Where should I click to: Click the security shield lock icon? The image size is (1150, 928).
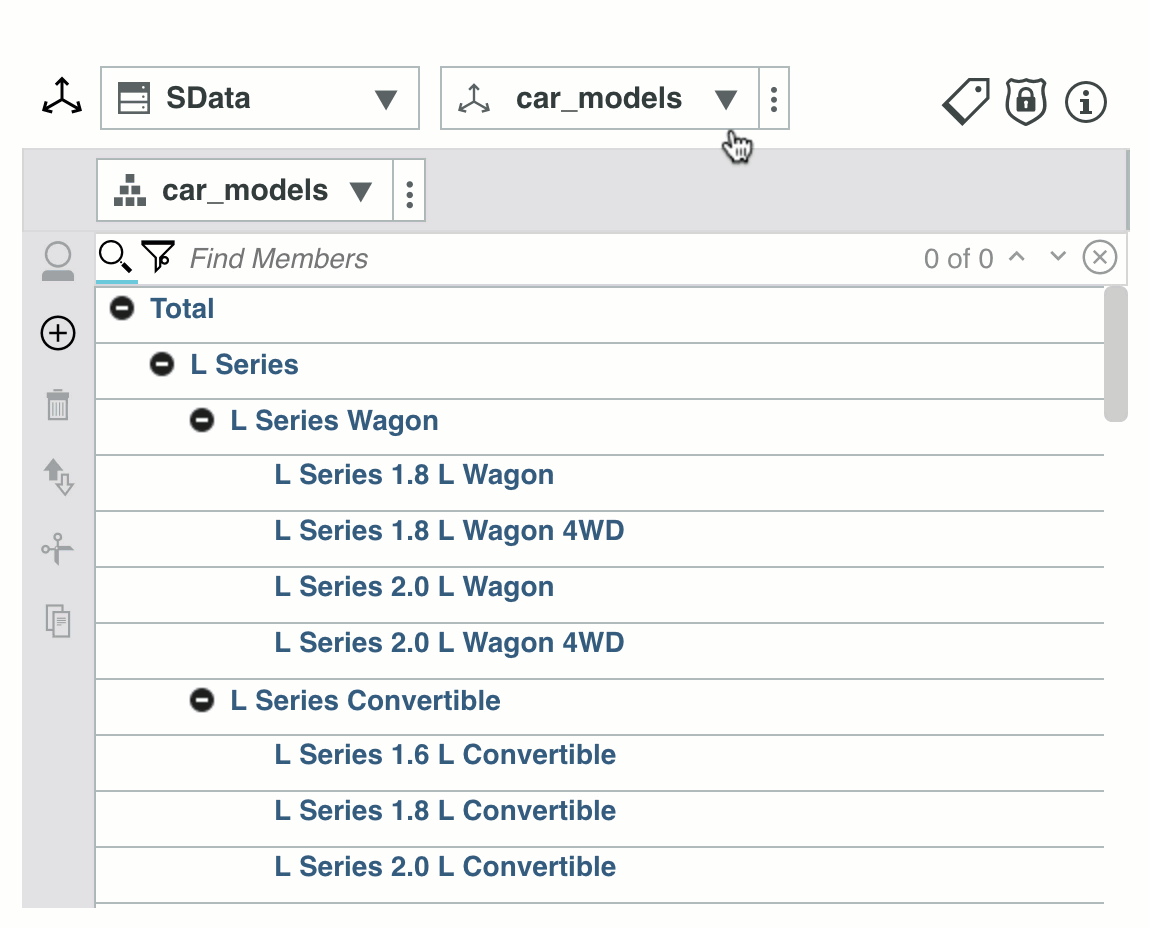pos(1025,101)
